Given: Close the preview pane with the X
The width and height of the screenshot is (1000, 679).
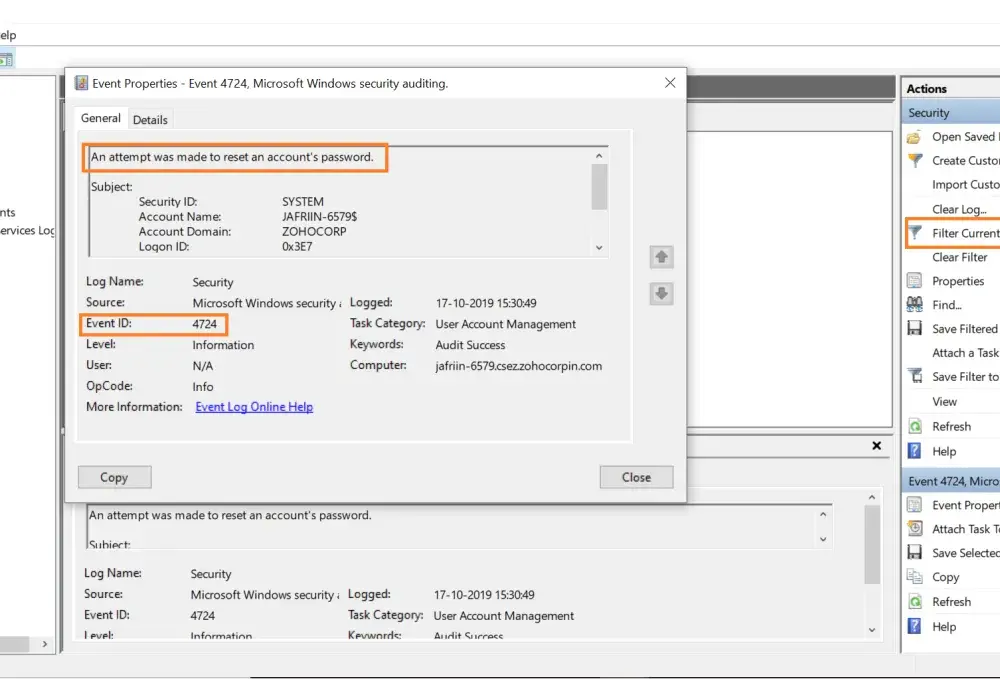Looking at the screenshot, I should point(876,446).
